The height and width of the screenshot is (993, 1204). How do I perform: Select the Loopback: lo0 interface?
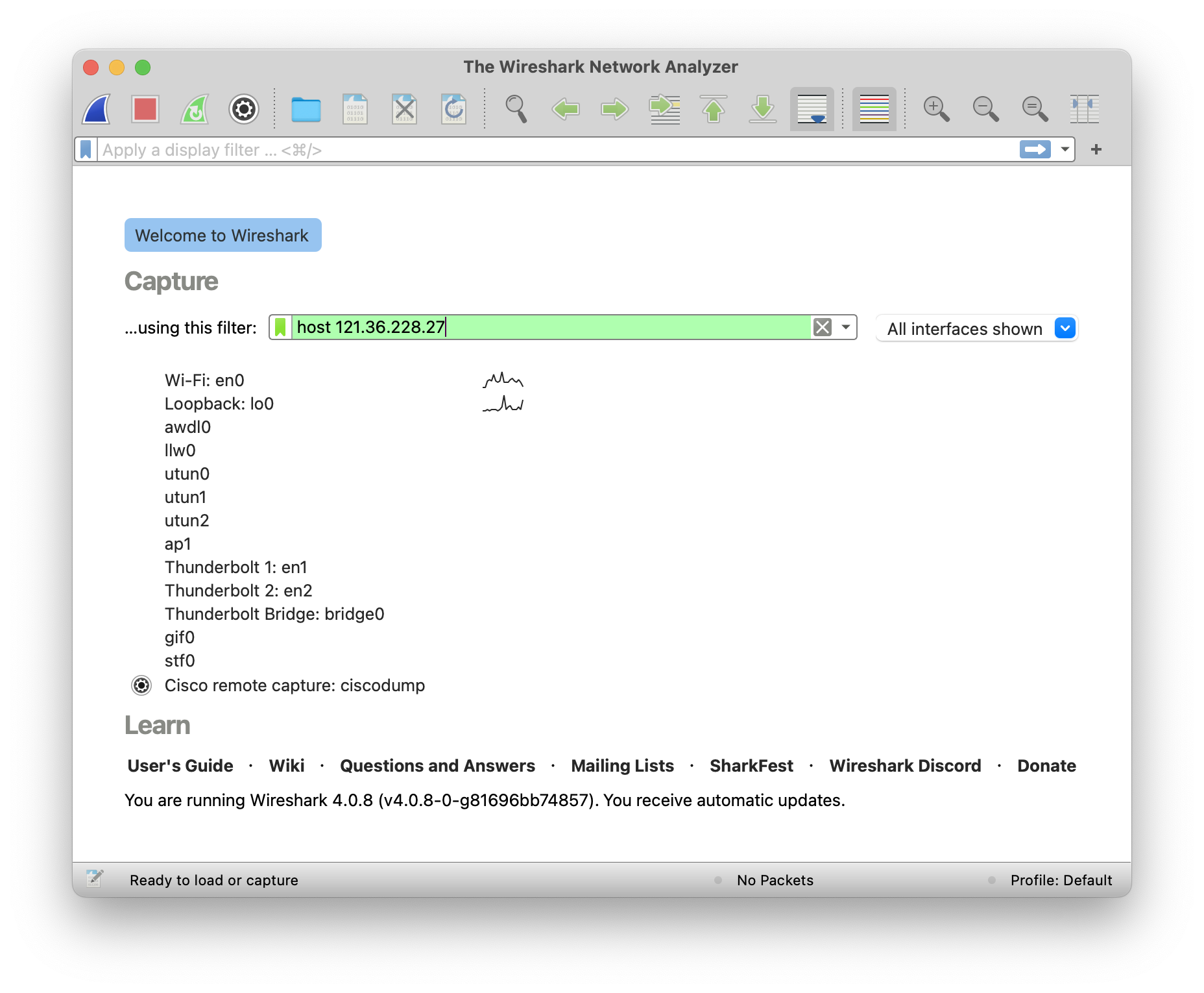219,404
